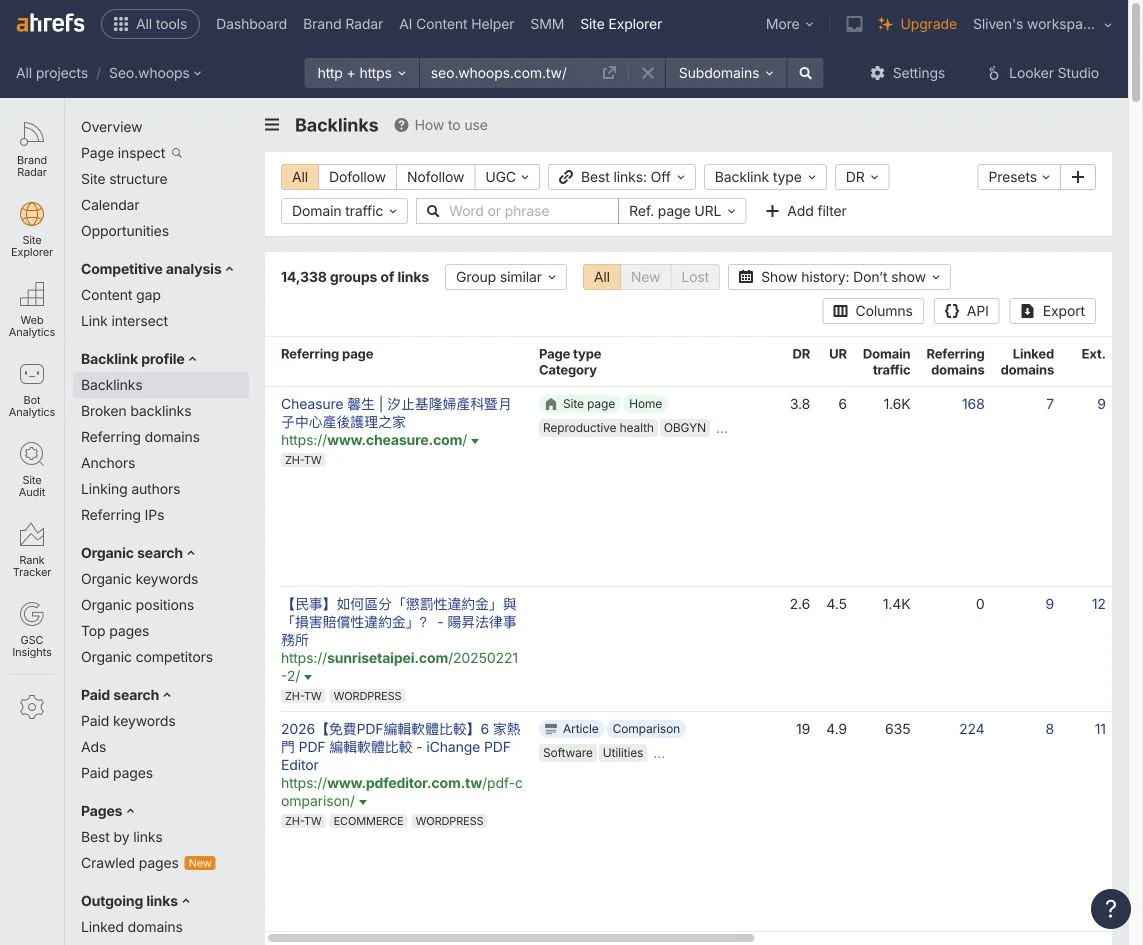Viewport: 1143px width, 945px height.
Task: Open the Ref. page URL dropdown
Action: pos(682,211)
